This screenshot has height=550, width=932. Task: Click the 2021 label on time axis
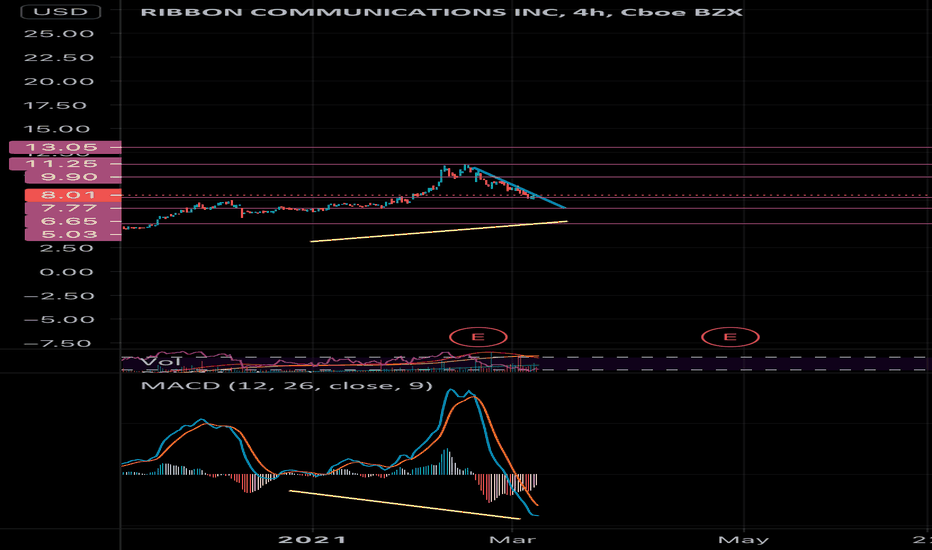click(x=312, y=540)
